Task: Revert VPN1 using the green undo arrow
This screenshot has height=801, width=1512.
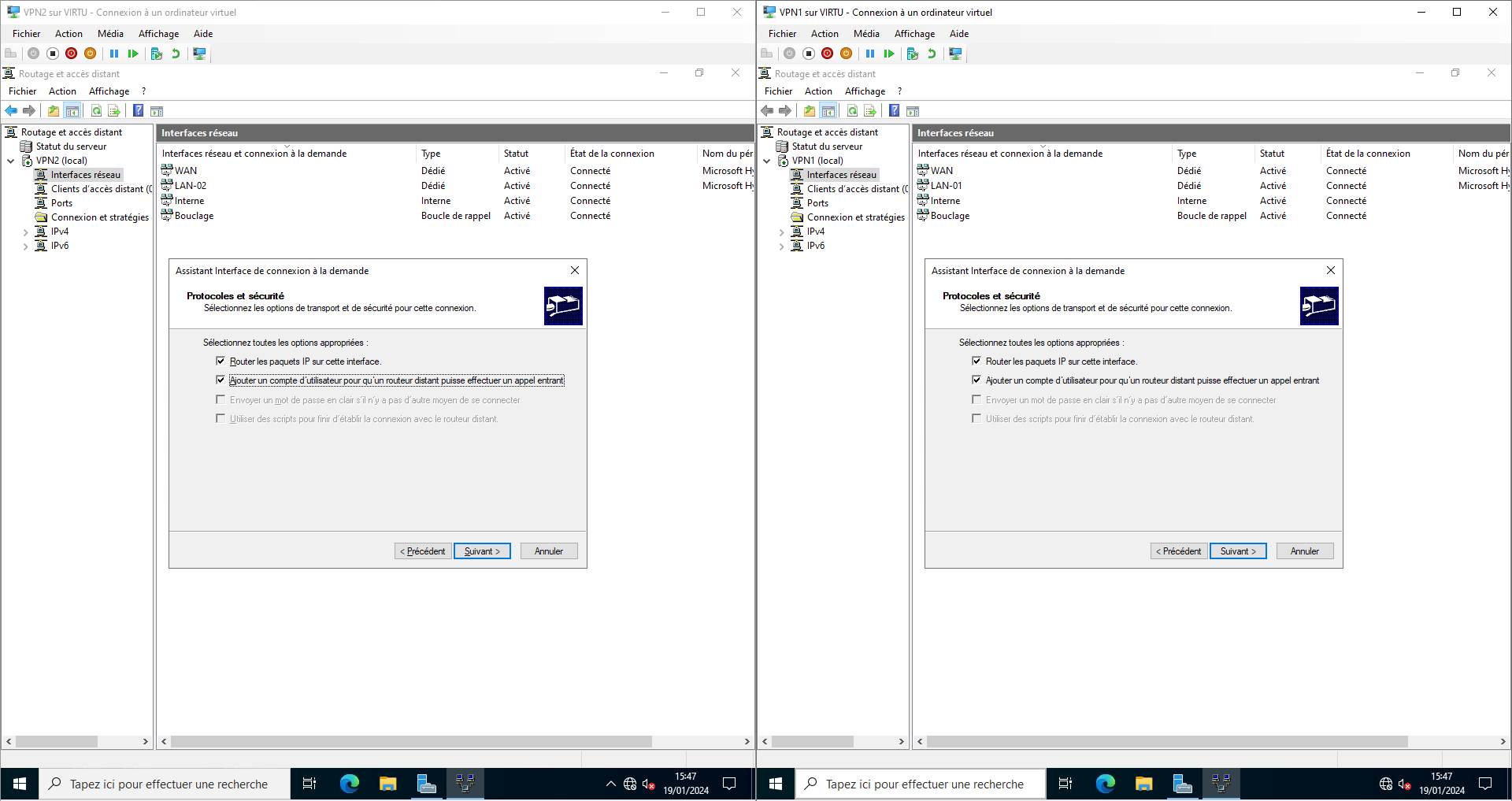Action: click(932, 54)
